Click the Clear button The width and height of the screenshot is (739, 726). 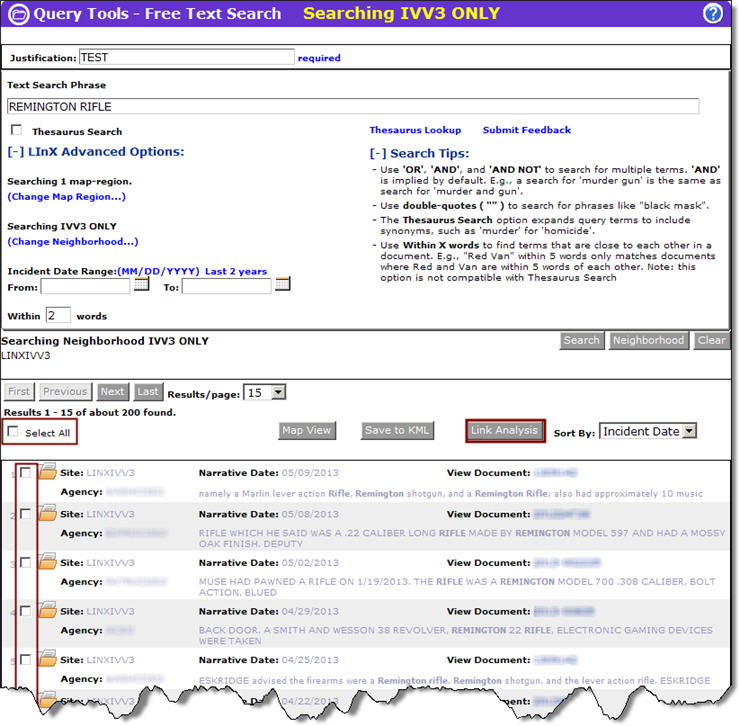click(711, 340)
